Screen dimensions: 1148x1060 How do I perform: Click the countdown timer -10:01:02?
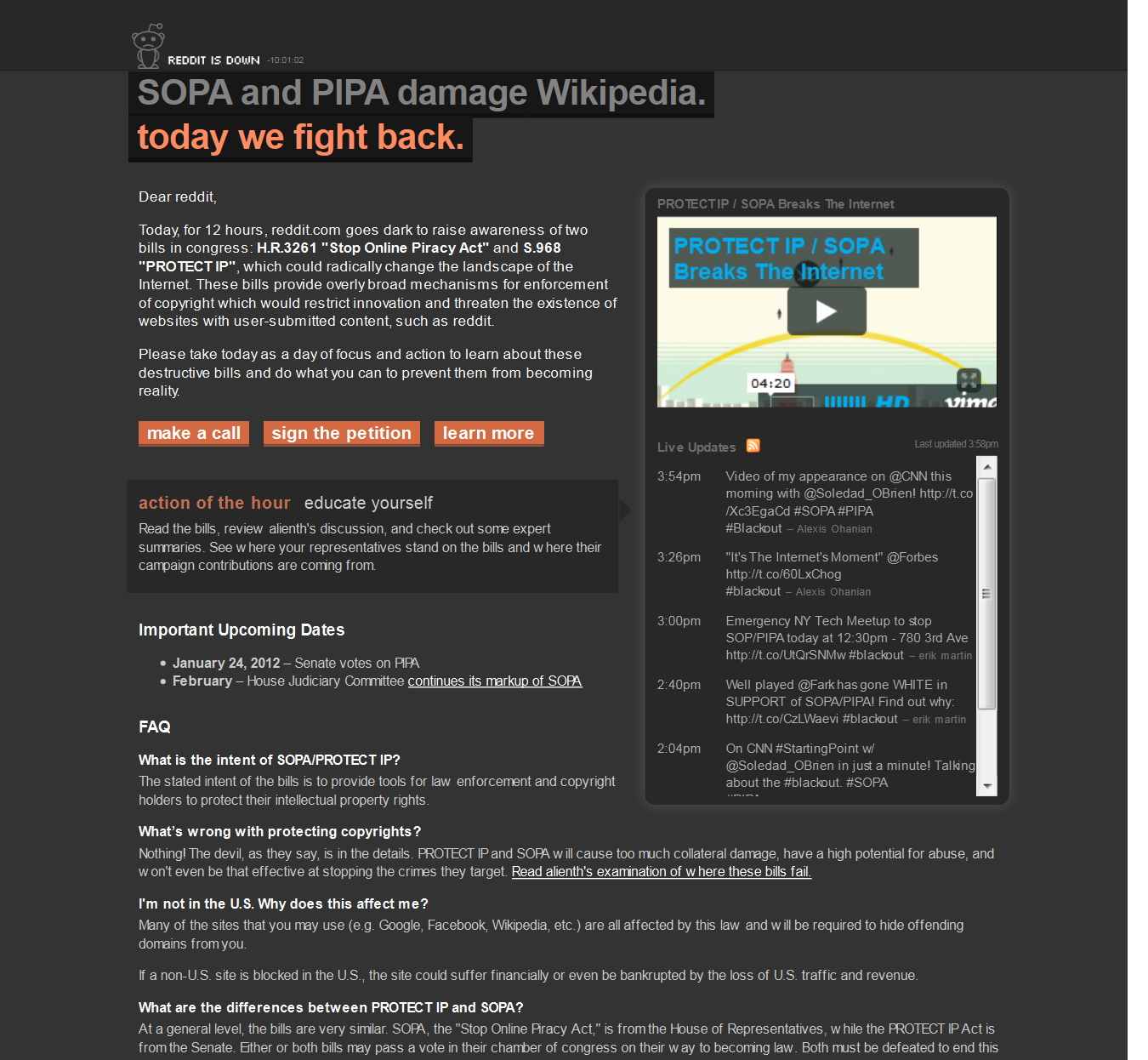coord(285,60)
